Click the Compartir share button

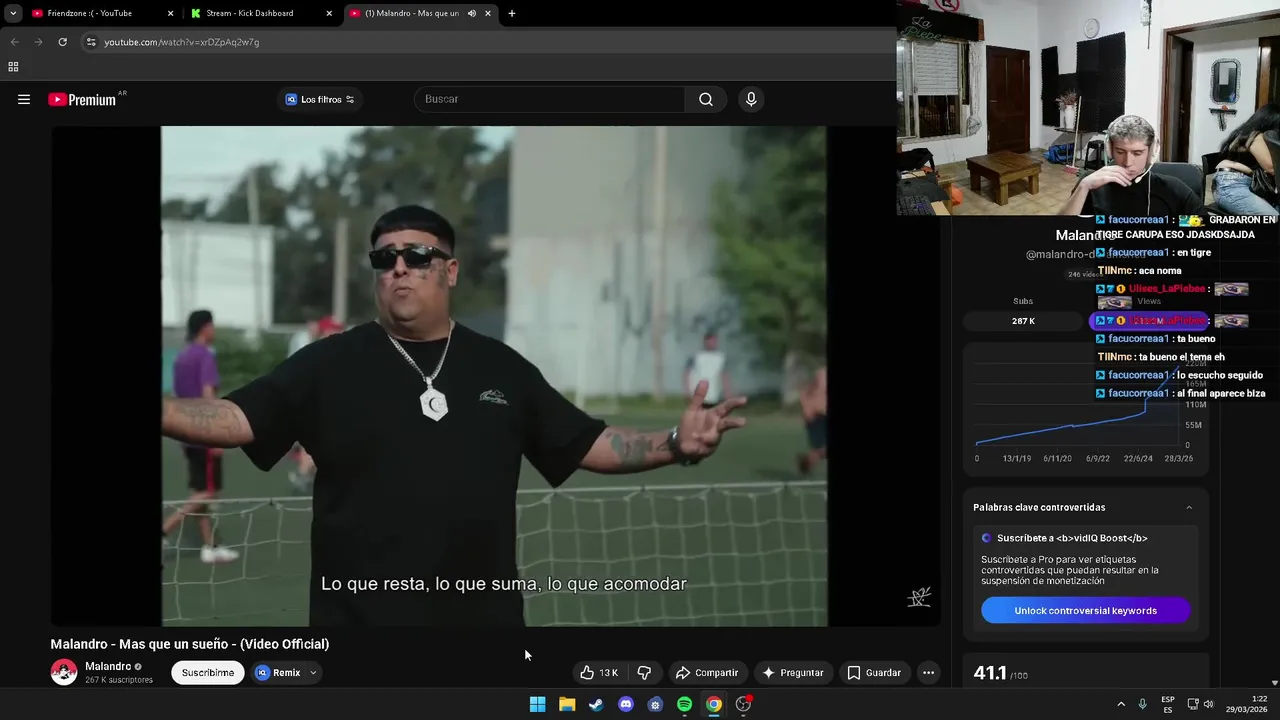pyautogui.click(x=707, y=673)
